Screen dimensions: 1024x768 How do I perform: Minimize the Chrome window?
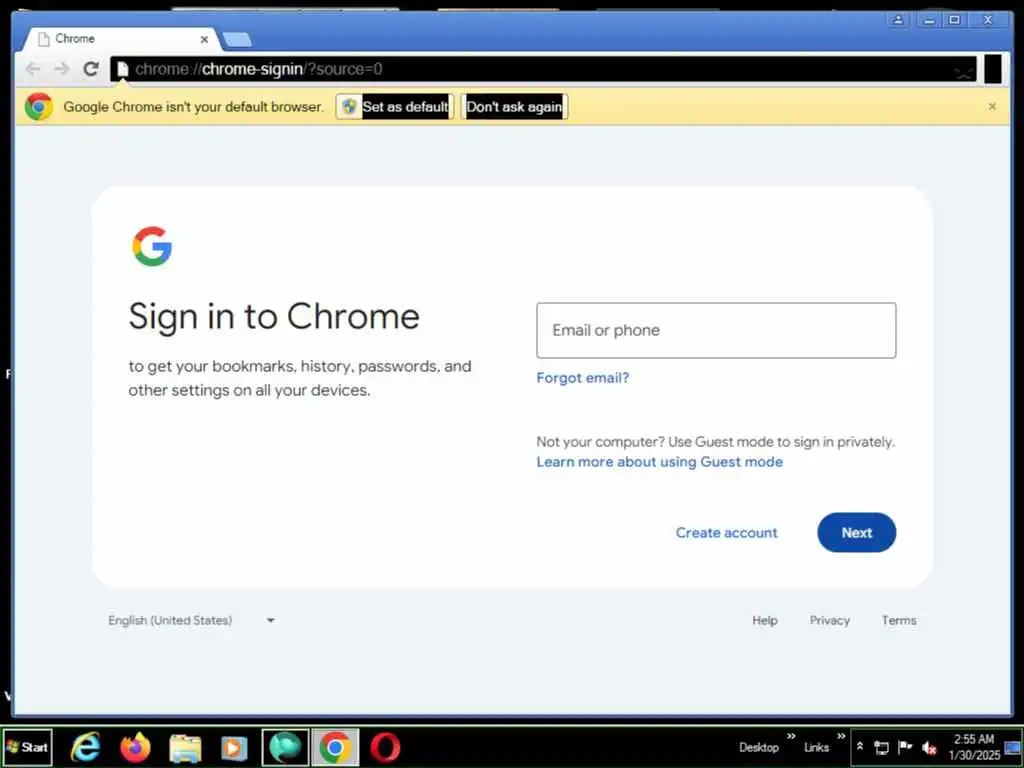(x=928, y=20)
